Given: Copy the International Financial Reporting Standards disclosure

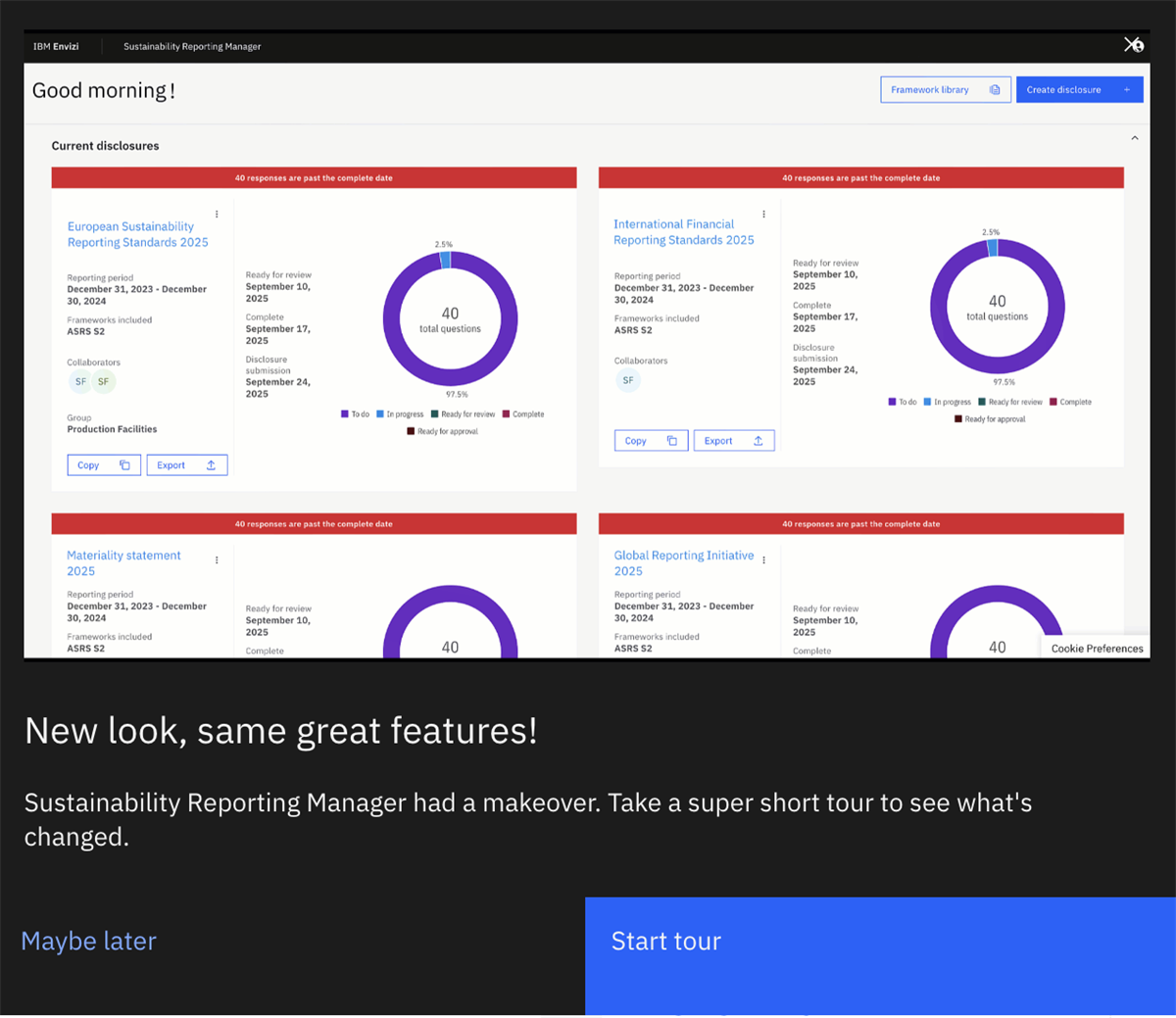Looking at the screenshot, I should [651, 441].
